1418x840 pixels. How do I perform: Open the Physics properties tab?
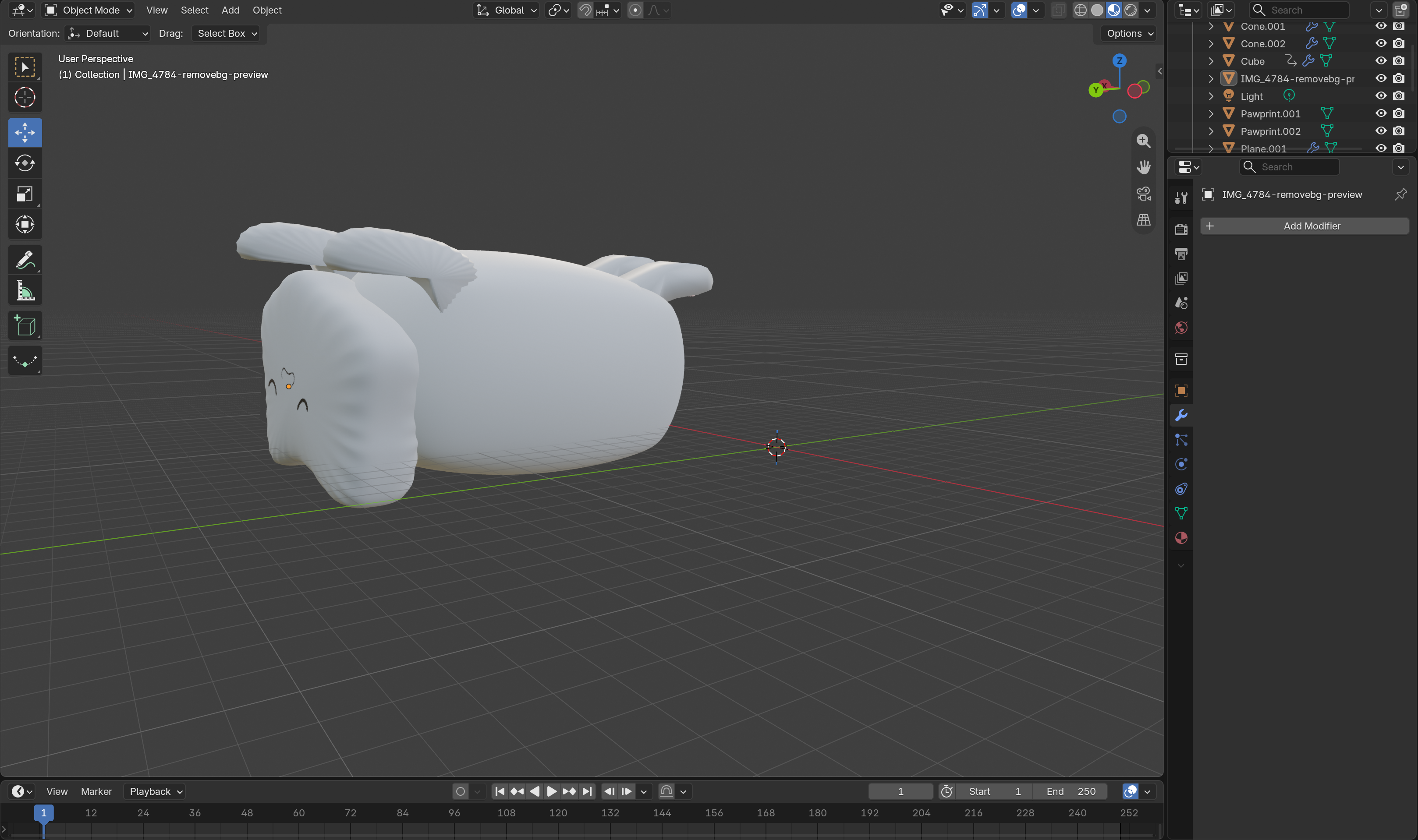click(1181, 464)
